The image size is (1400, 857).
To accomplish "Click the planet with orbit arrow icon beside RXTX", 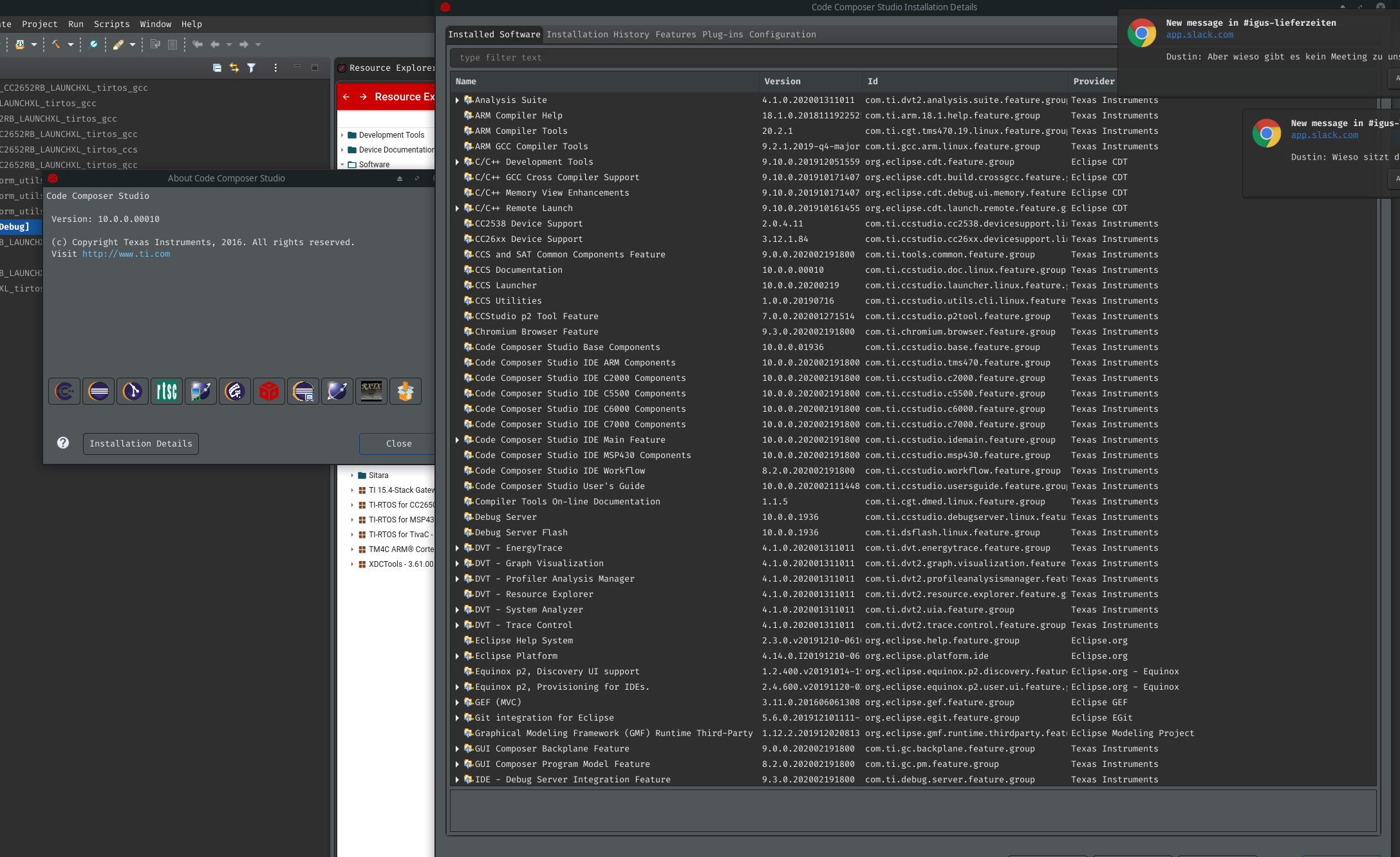I will pyautogui.click(x=337, y=391).
